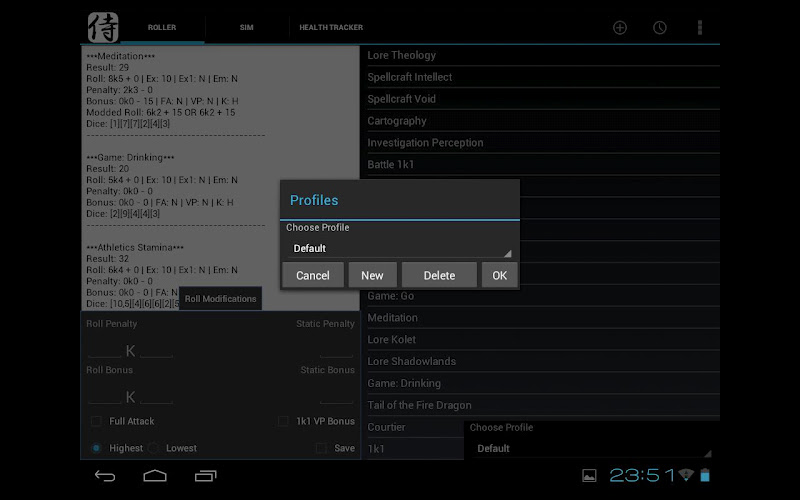Viewport: 800px width, 500px height.
Task: Select Spellcraft Void in the roll list
Action: pos(543,99)
